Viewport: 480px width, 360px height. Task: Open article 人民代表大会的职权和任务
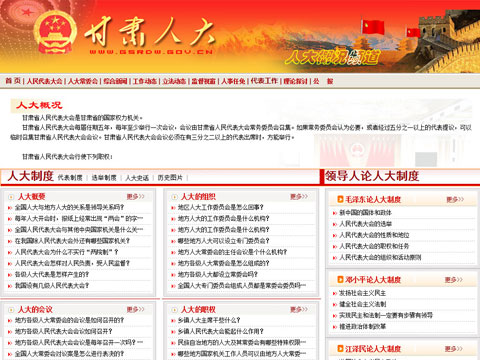[374, 246]
